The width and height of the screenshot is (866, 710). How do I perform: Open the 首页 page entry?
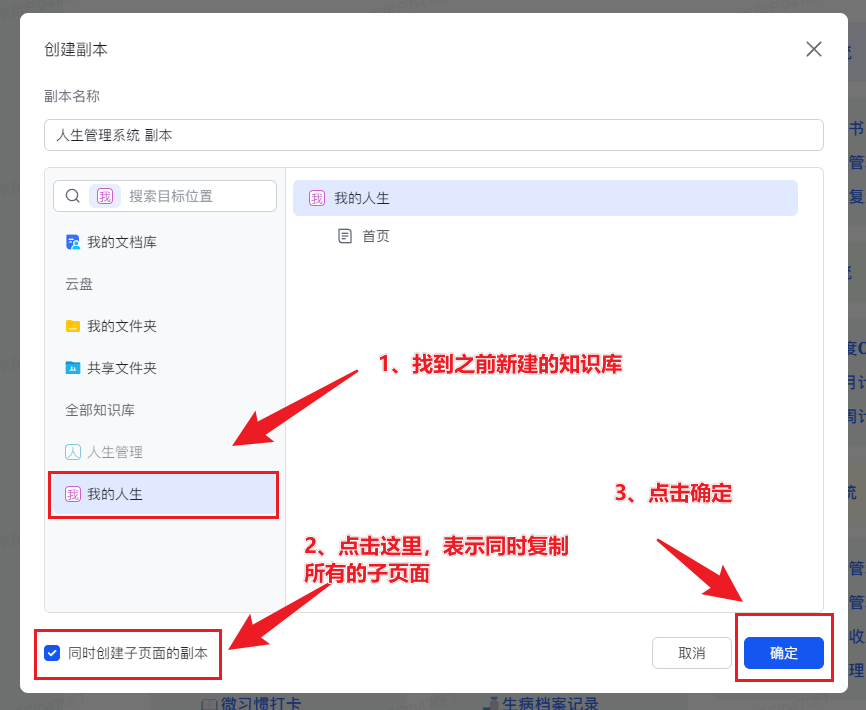(376, 236)
